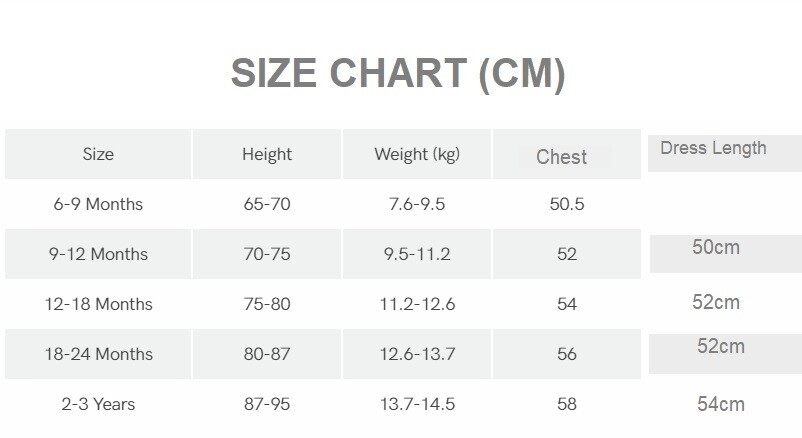Select the 13.7-14.5 weight cell

pyautogui.click(x=417, y=404)
